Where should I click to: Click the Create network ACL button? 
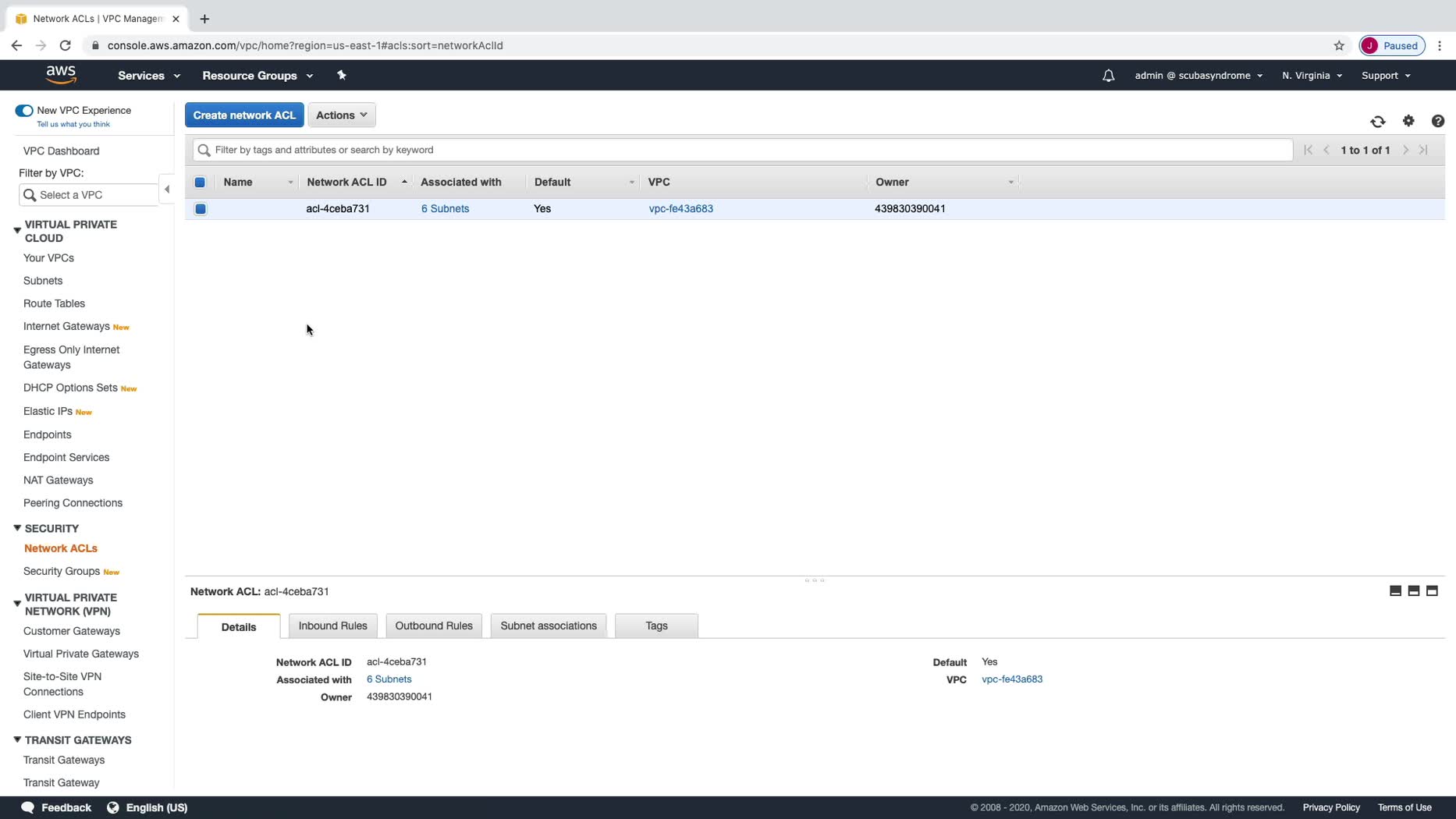(x=244, y=115)
